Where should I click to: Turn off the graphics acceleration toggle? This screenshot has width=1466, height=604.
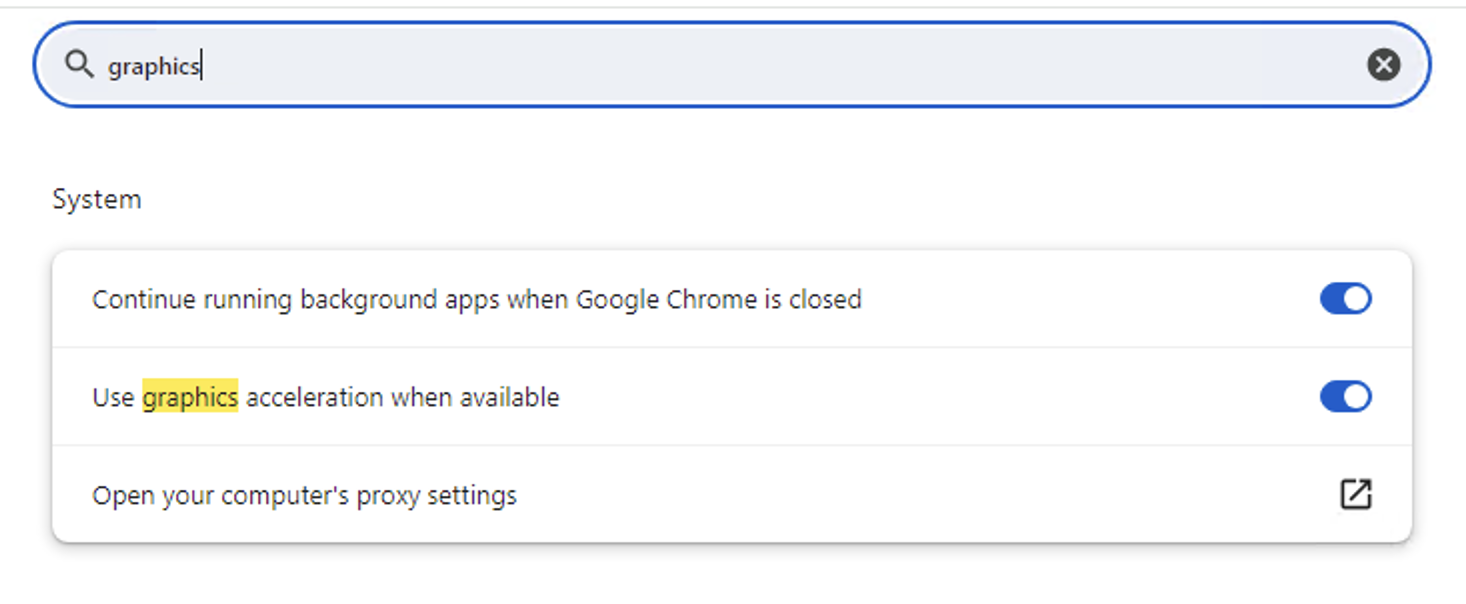(1345, 397)
